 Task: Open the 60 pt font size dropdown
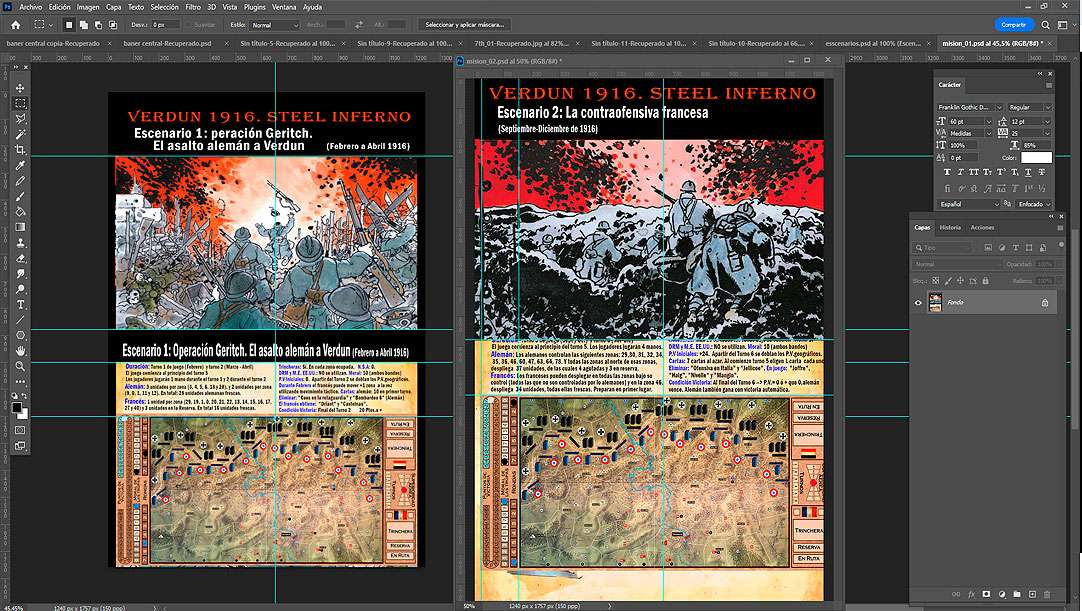click(988, 121)
